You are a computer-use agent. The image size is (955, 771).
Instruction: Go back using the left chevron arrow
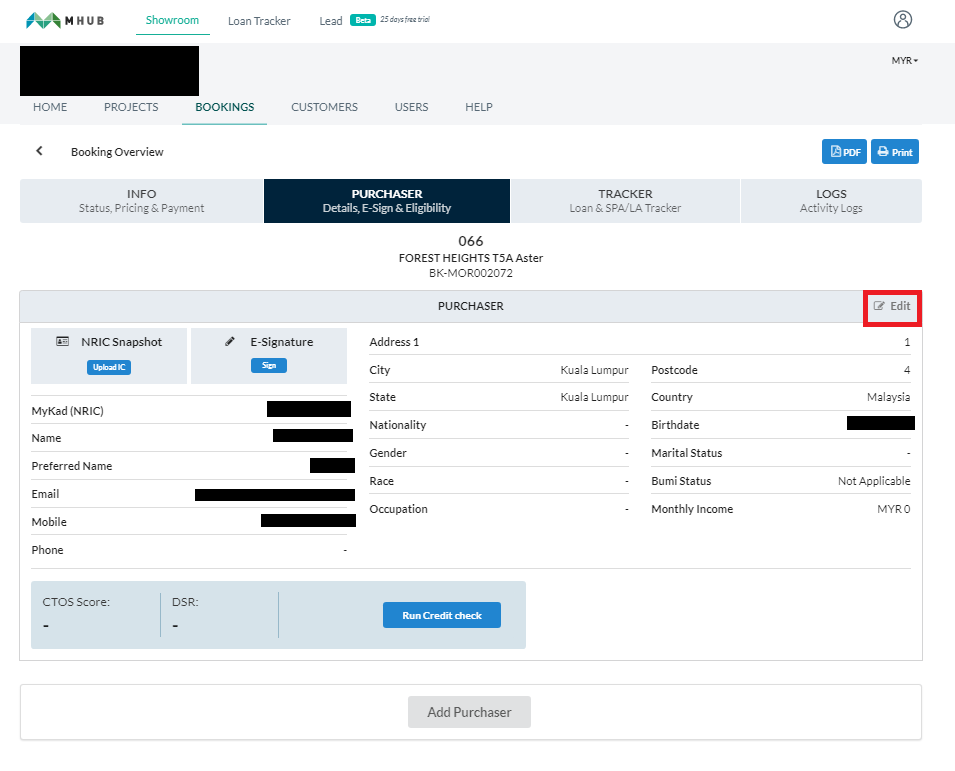(x=40, y=150)
